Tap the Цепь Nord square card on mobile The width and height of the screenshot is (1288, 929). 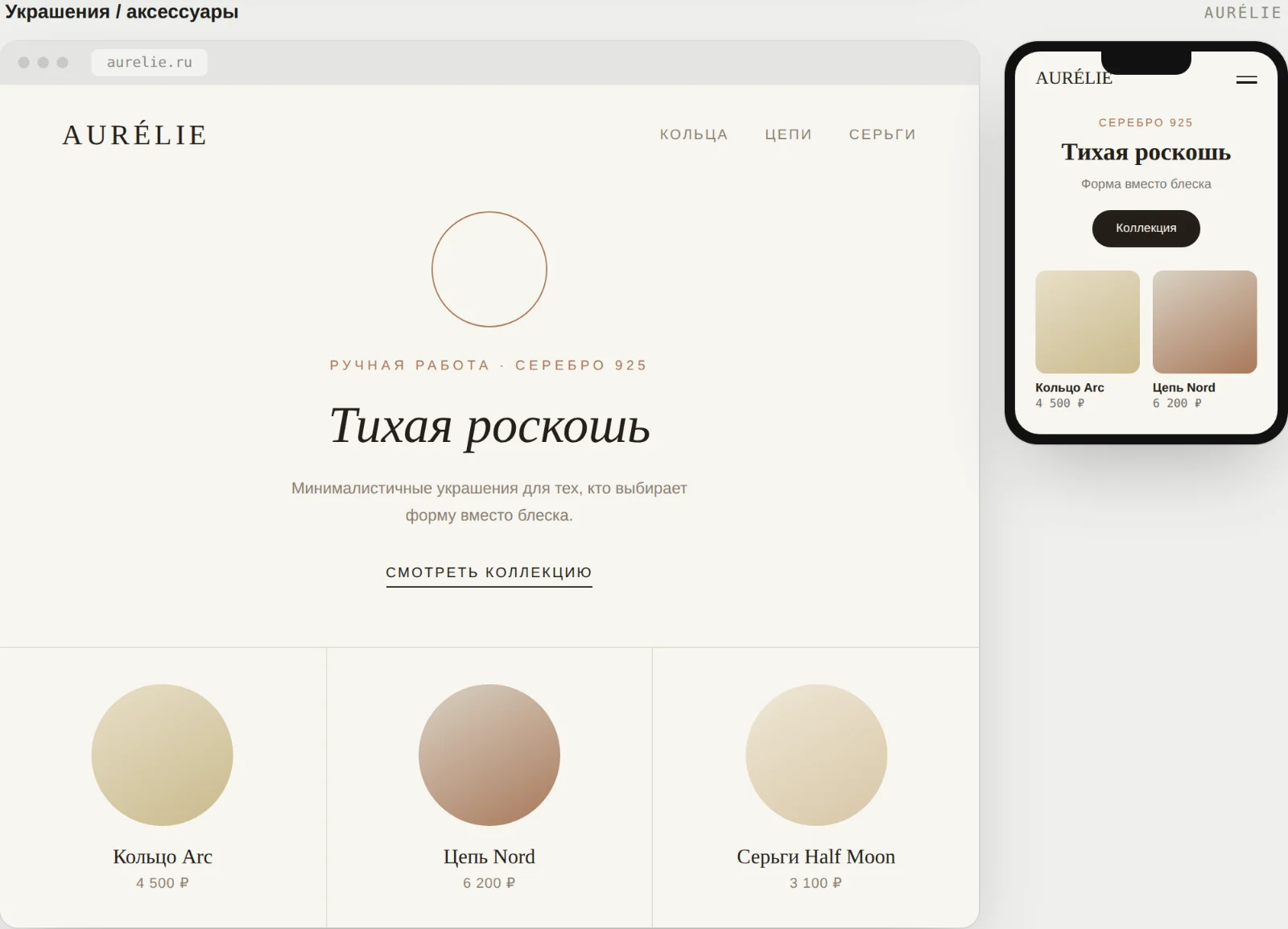[x=1204, y=322]
